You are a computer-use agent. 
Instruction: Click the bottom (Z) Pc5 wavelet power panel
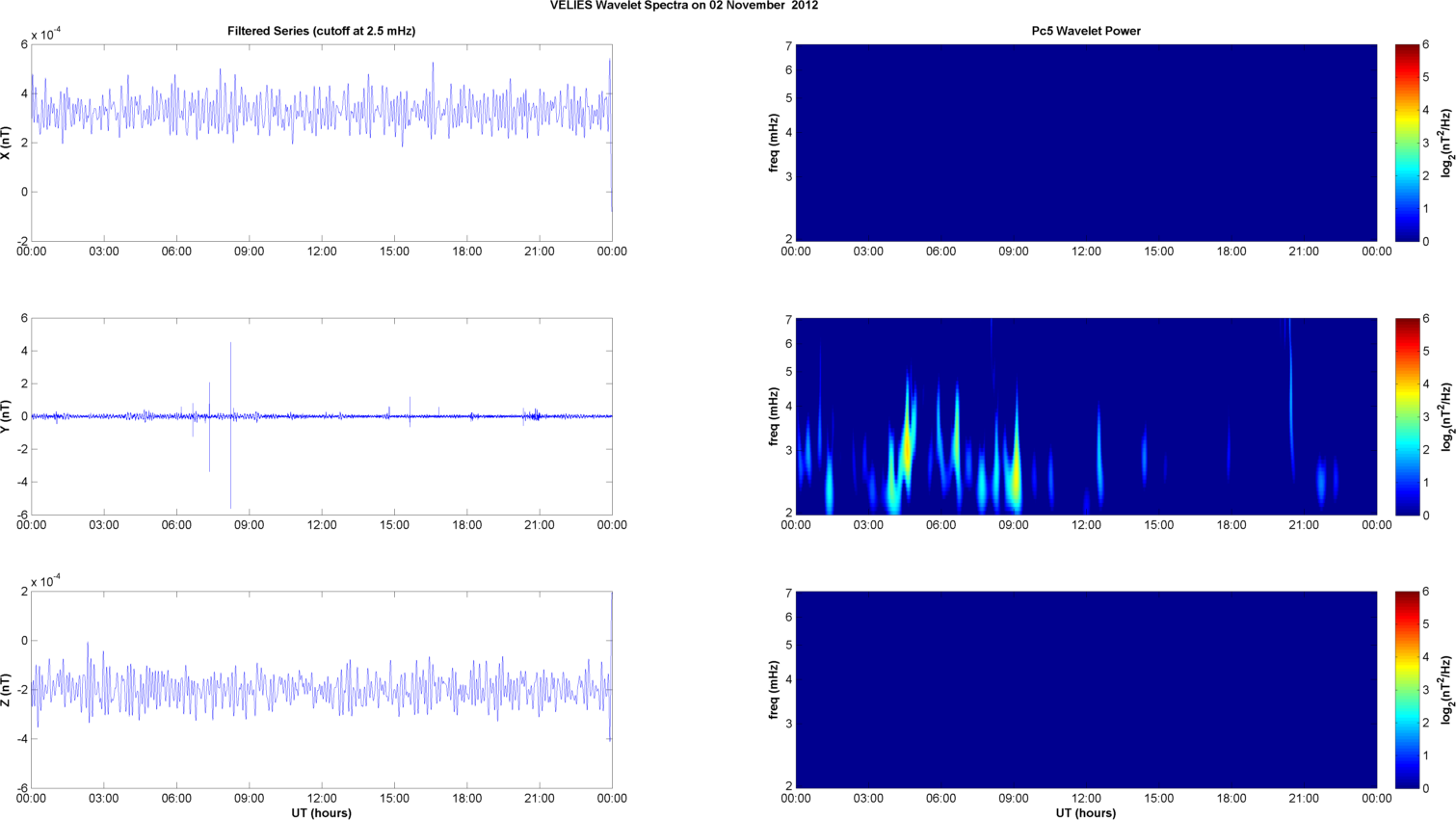(x=1086, y=690)
